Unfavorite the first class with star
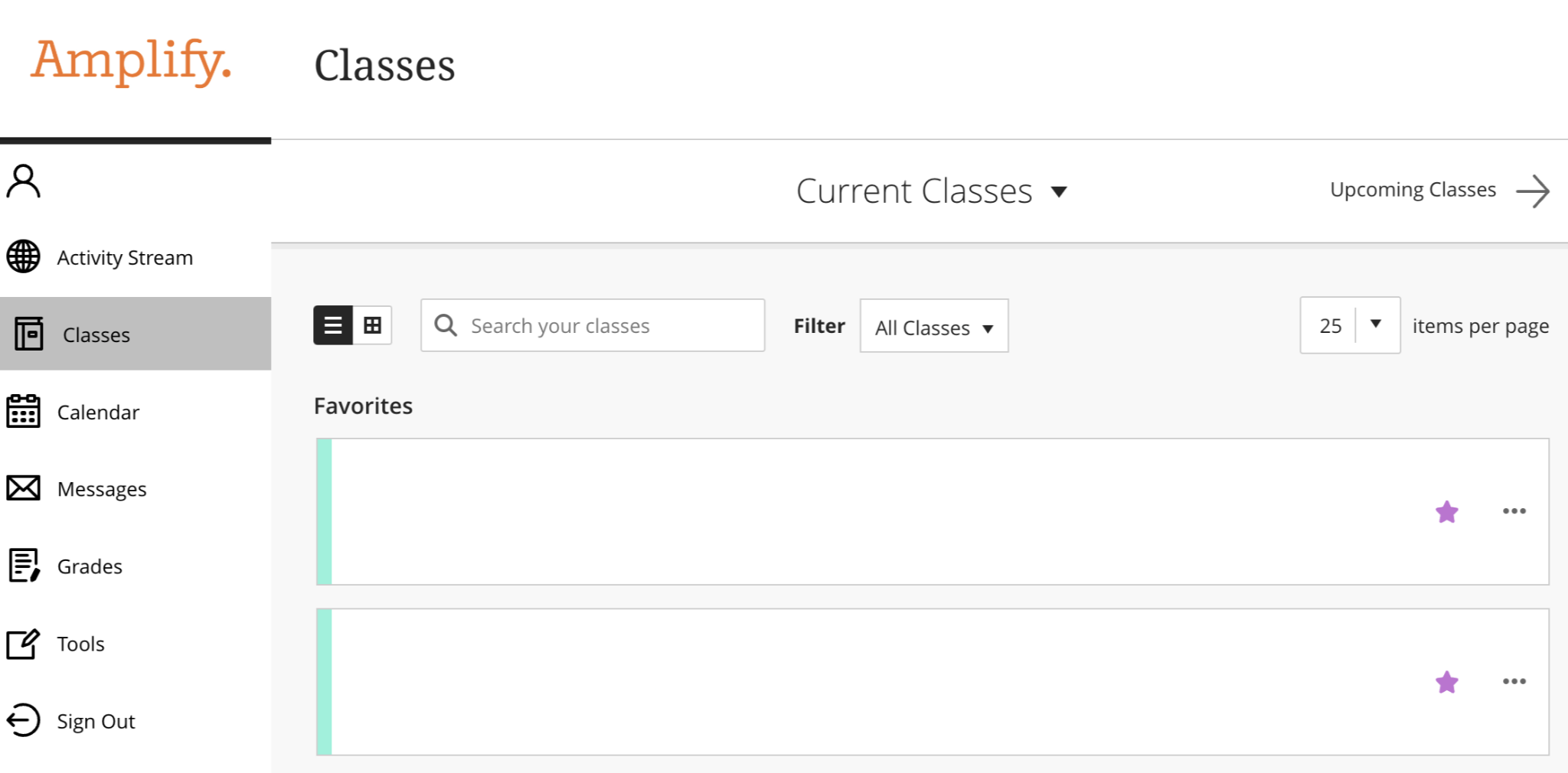This screenshot has width=1568, height=773. pyautogui.click(x=1446, y=511)
